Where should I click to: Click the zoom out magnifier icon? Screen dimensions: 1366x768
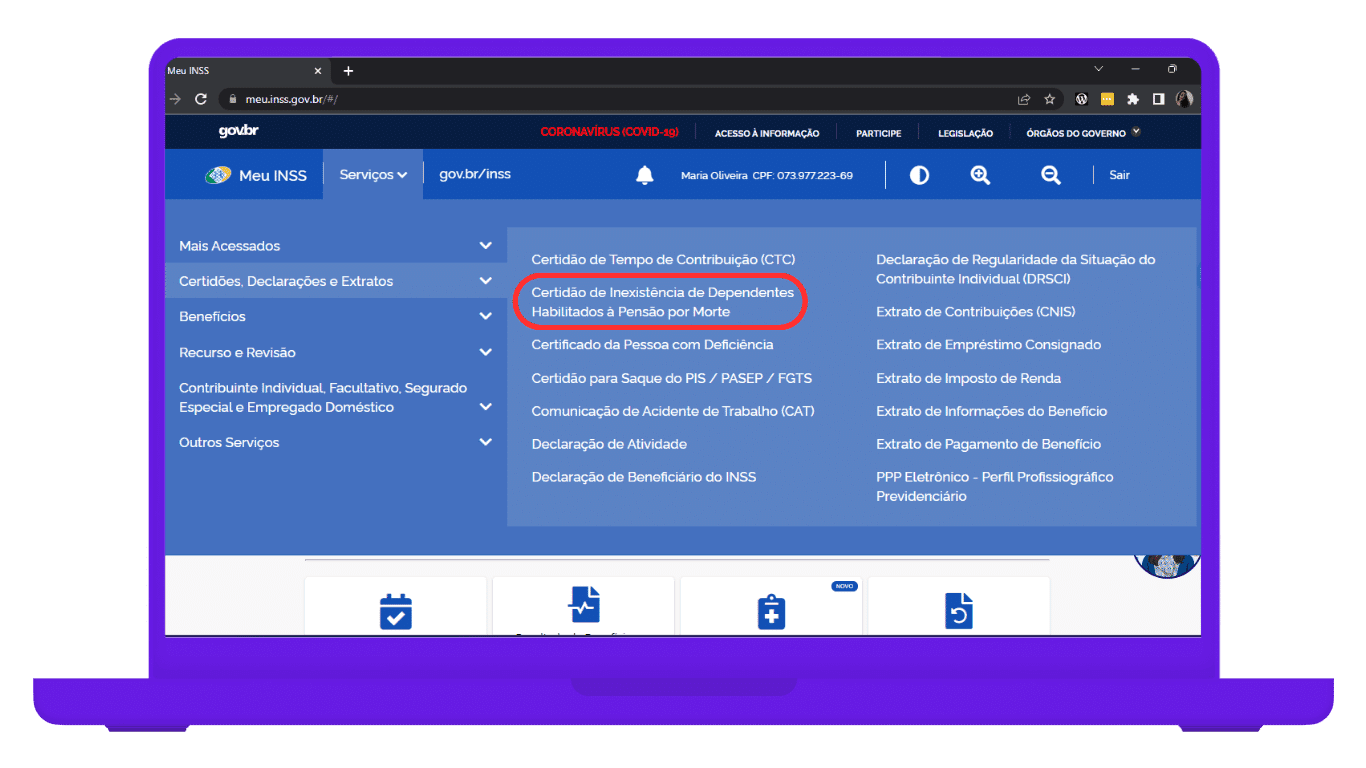1050,176
